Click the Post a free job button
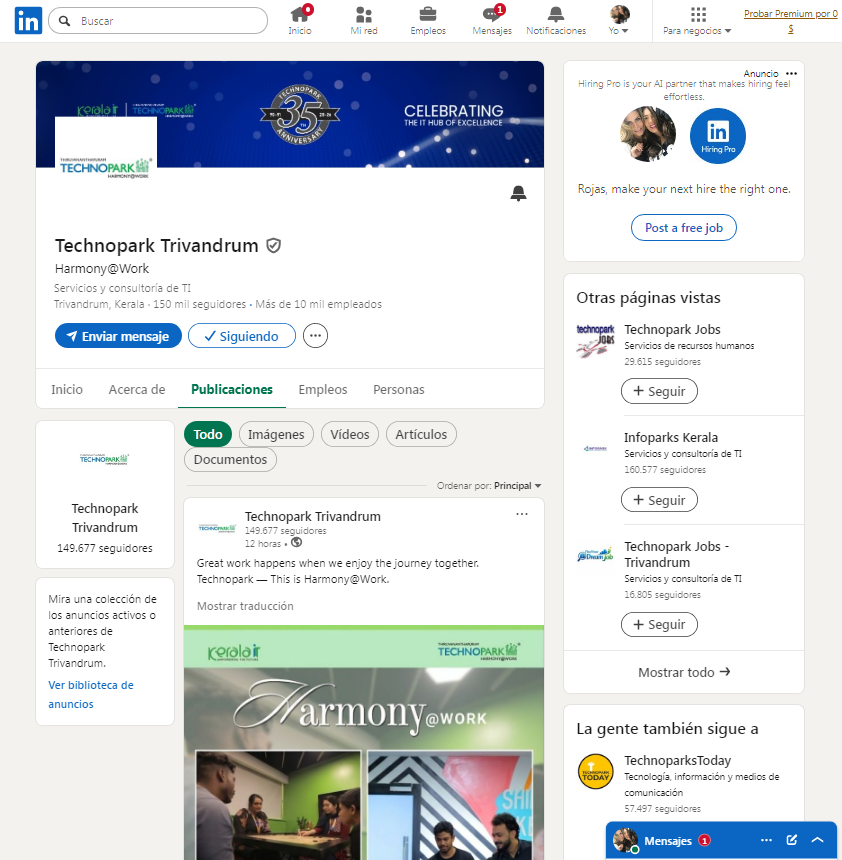 click(x=683, y=228)
